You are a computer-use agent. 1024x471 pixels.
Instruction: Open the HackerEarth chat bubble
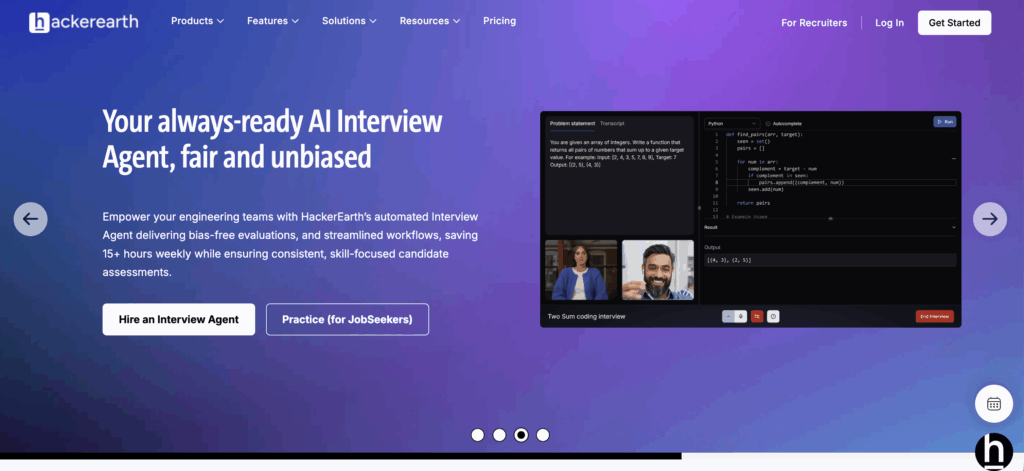pos(994,452)
